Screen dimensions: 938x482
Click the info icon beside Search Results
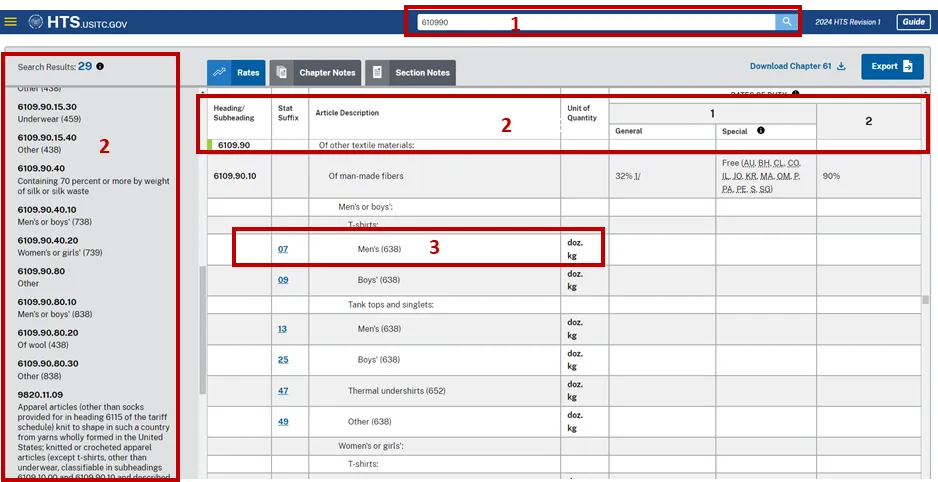pos(100,66)
